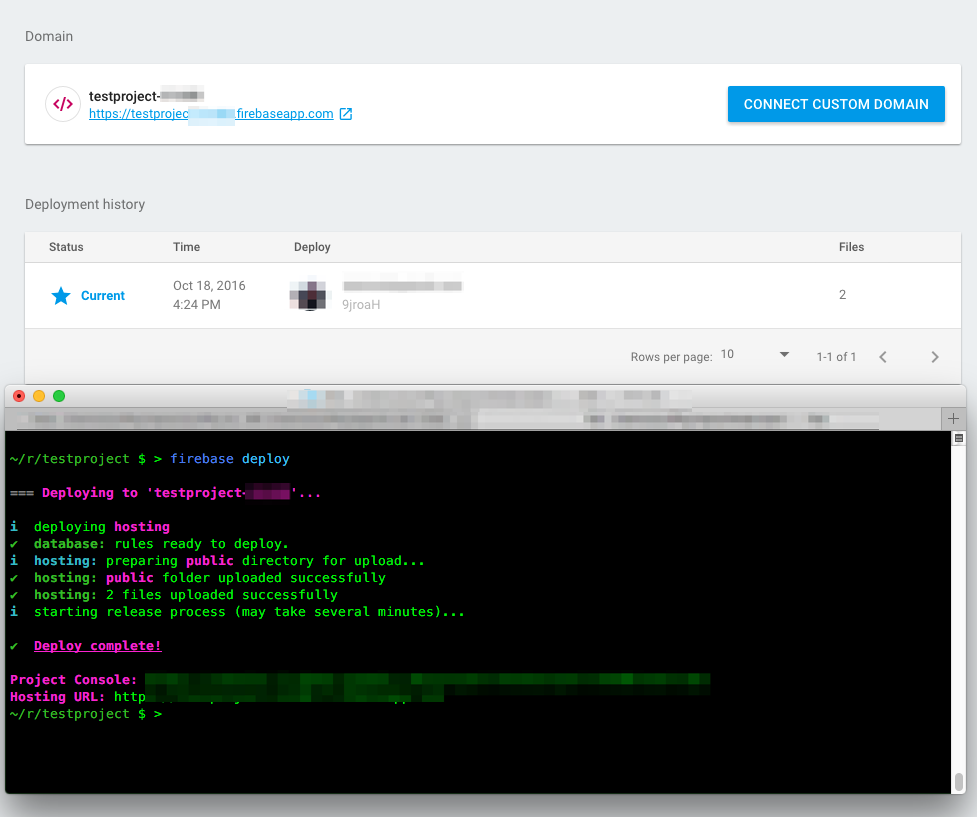Click the testproject domain name text
The width and height of the screenshot is (977, 817).
coord(146,96)
